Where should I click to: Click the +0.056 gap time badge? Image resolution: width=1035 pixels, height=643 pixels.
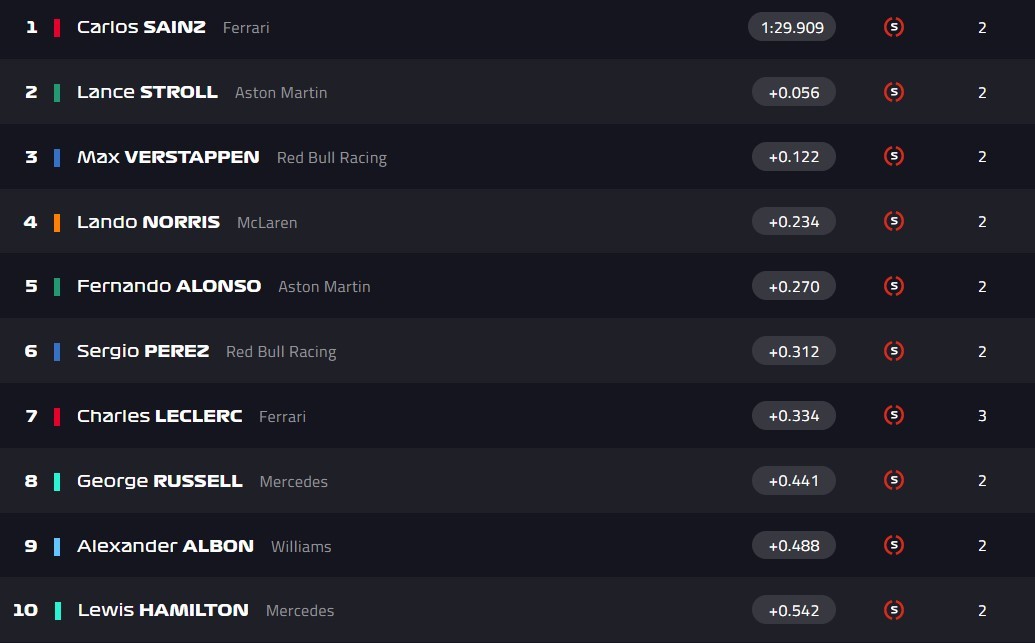pos(793,92)
